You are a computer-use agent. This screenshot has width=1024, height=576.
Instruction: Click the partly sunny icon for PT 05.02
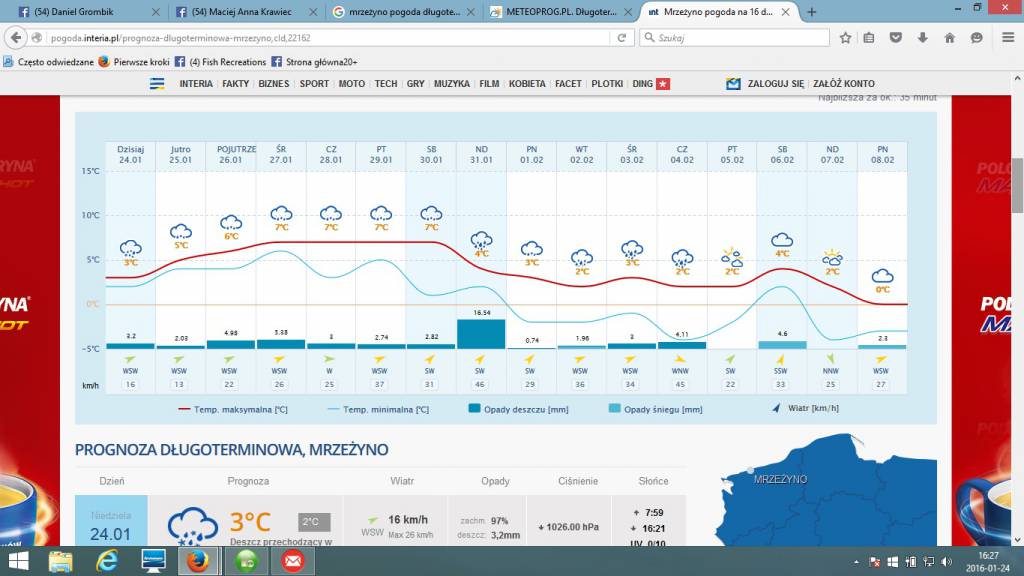tap(732, 257)
